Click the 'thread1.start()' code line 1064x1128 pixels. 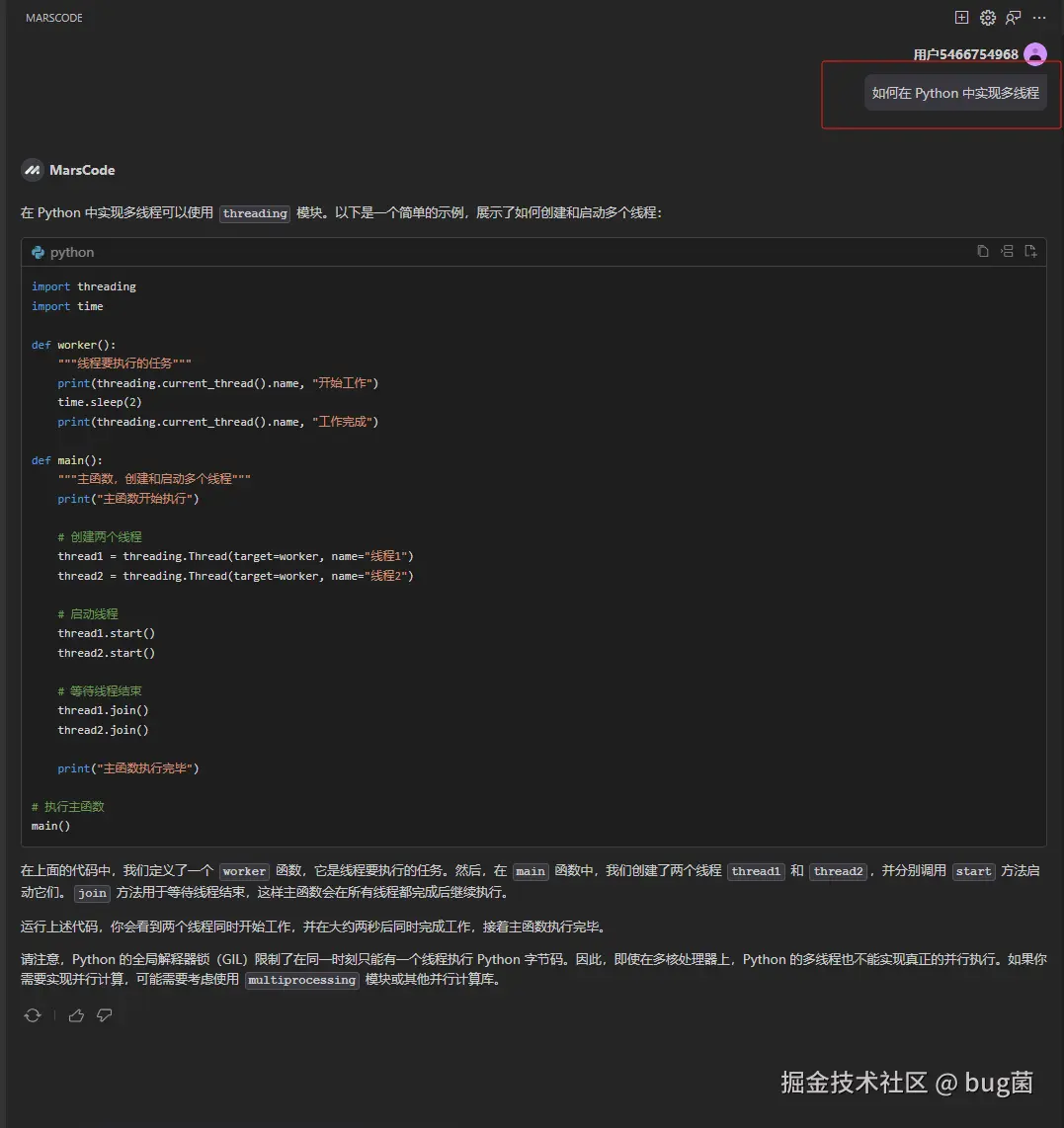(107, 633)
